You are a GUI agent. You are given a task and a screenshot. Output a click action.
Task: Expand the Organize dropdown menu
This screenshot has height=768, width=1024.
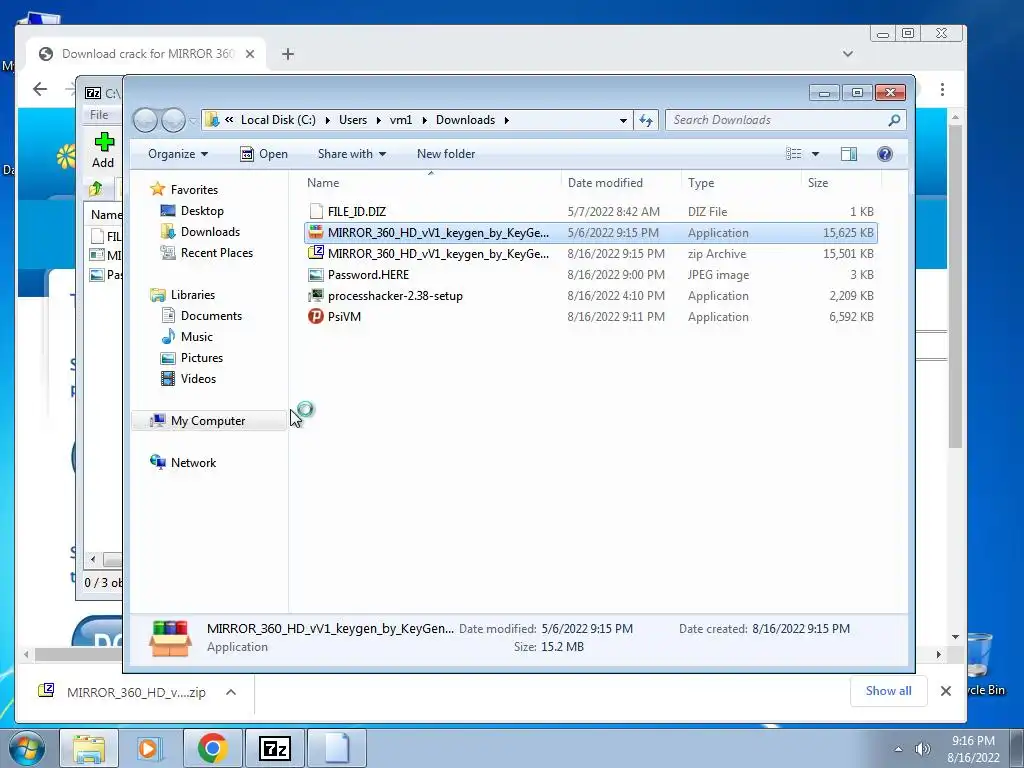click(x=178, y=154)
